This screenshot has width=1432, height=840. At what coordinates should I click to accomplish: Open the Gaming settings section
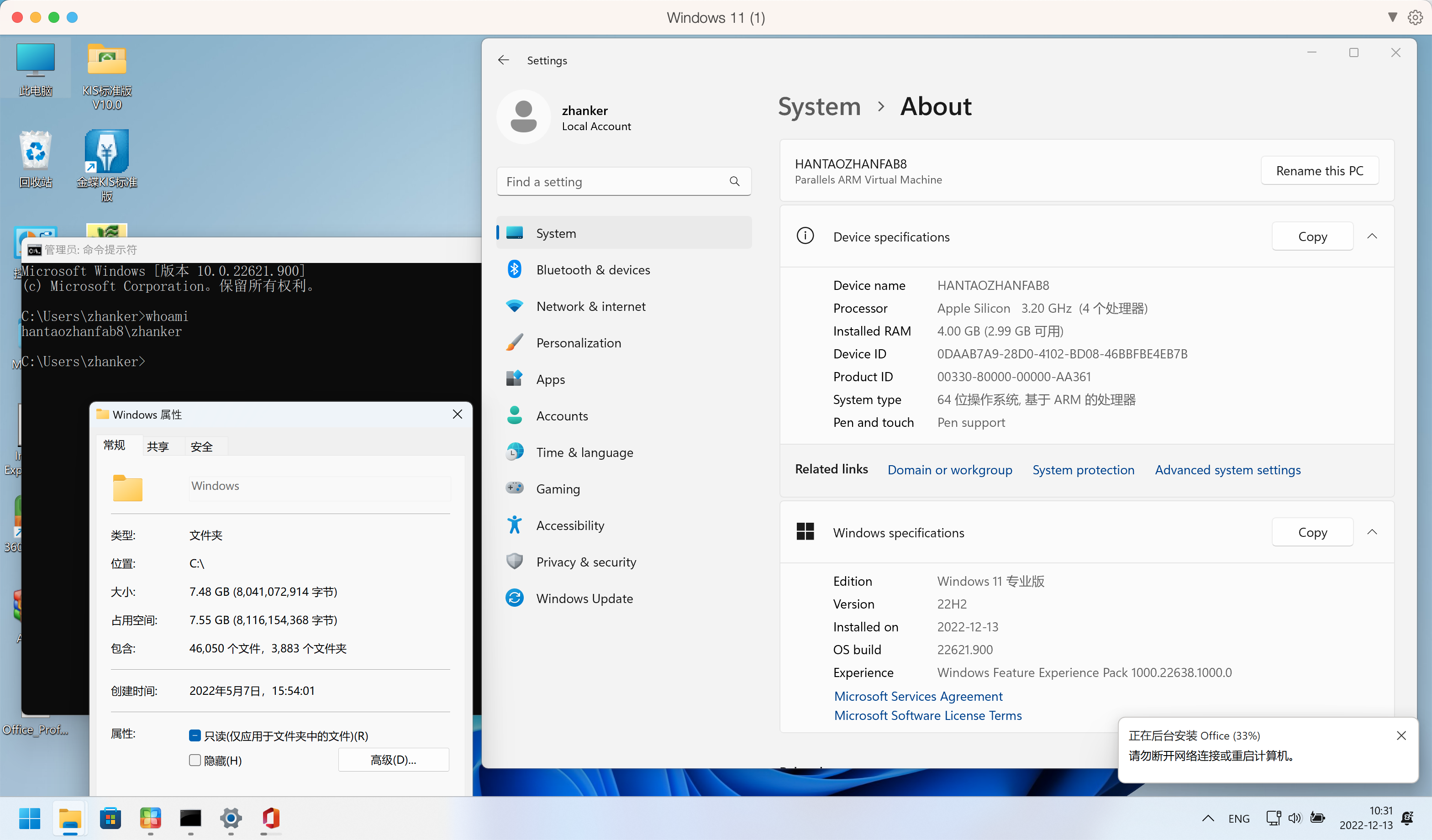[x=558, y=488]
